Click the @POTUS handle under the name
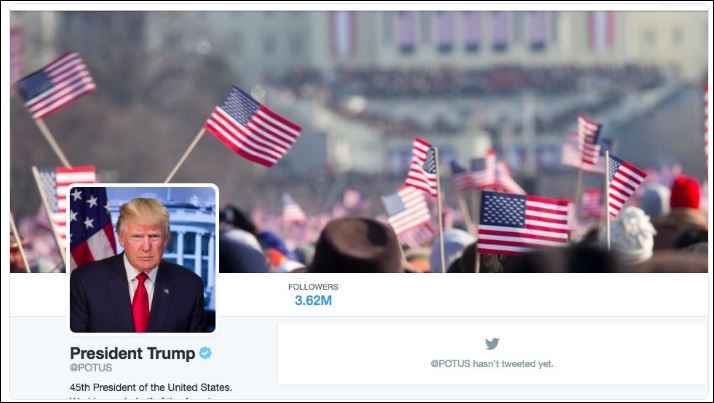The height and width of the screenshot is (403, 714). (x=91, y=367)
